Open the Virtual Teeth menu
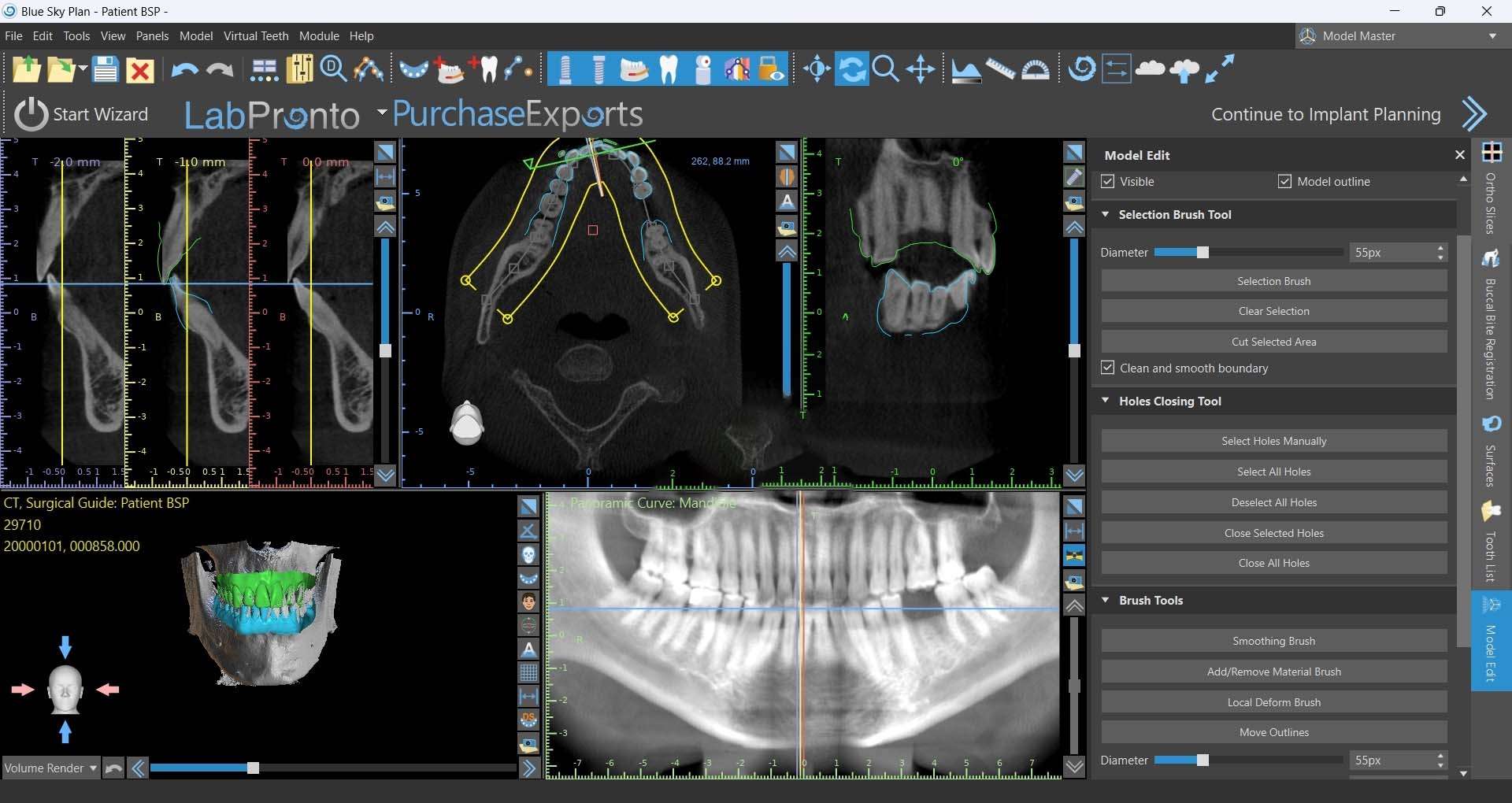This screenshot has height=803, width=1512. pyautogui.click(x=256, y=36)
